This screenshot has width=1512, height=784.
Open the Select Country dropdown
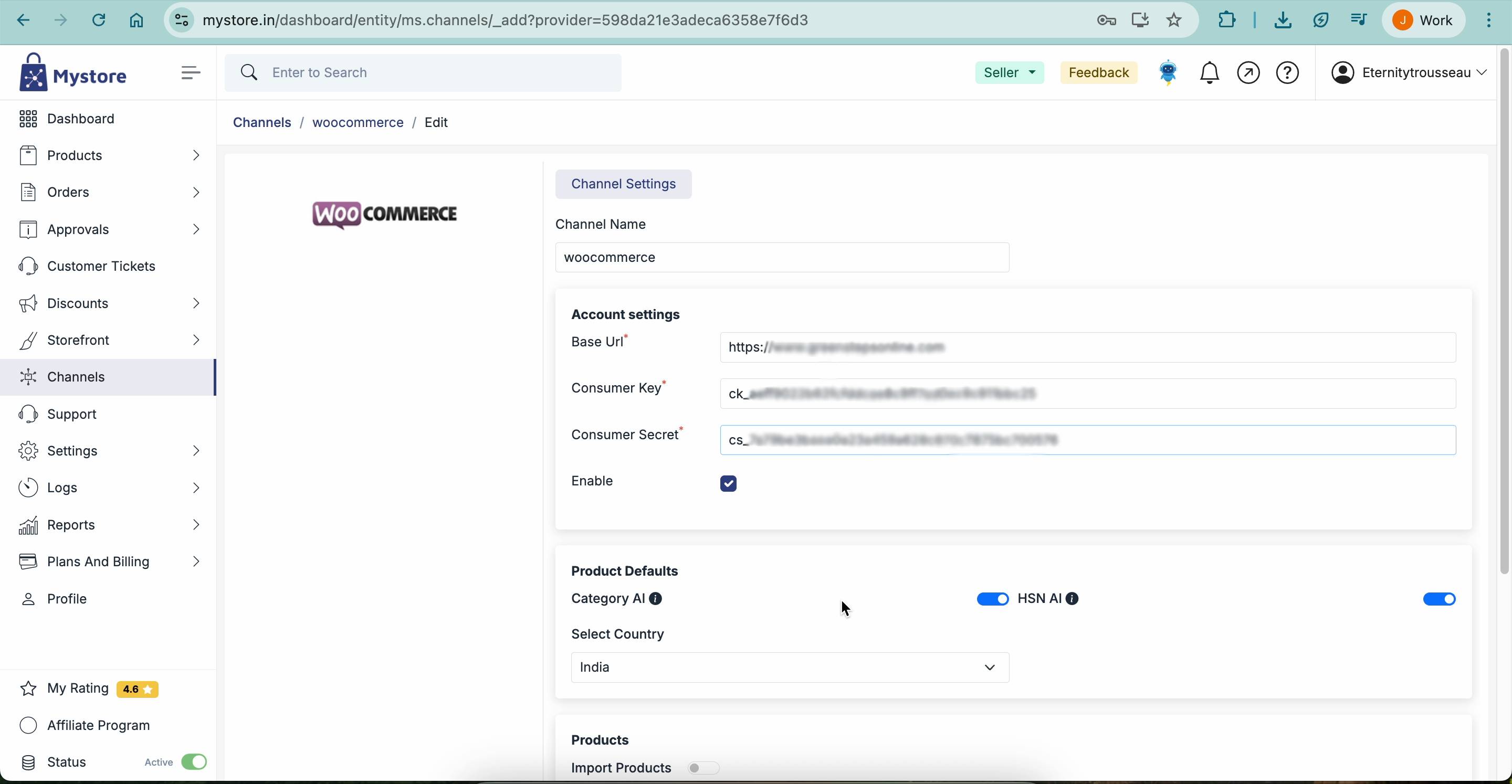coord(790,668)
